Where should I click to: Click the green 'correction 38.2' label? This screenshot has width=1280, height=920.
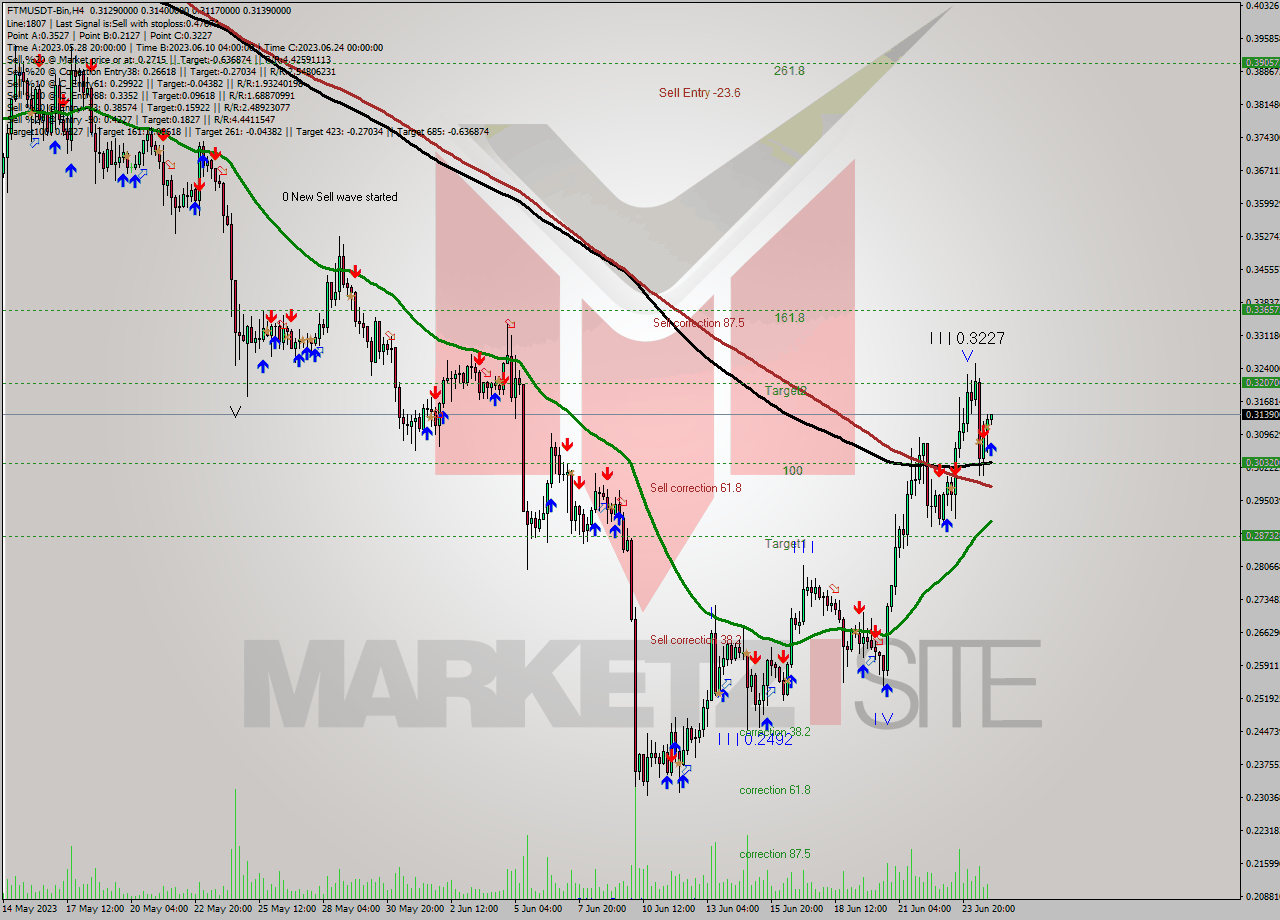pos(775,732)
